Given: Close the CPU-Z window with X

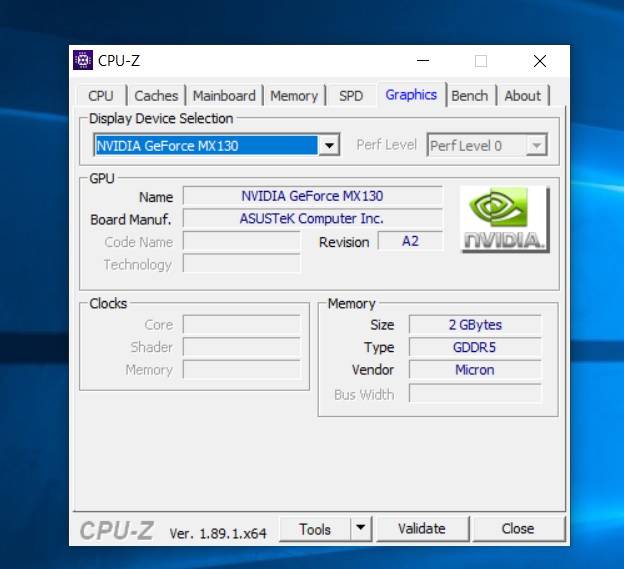Looking at the screenshot, I should click(x=540, y=61).
